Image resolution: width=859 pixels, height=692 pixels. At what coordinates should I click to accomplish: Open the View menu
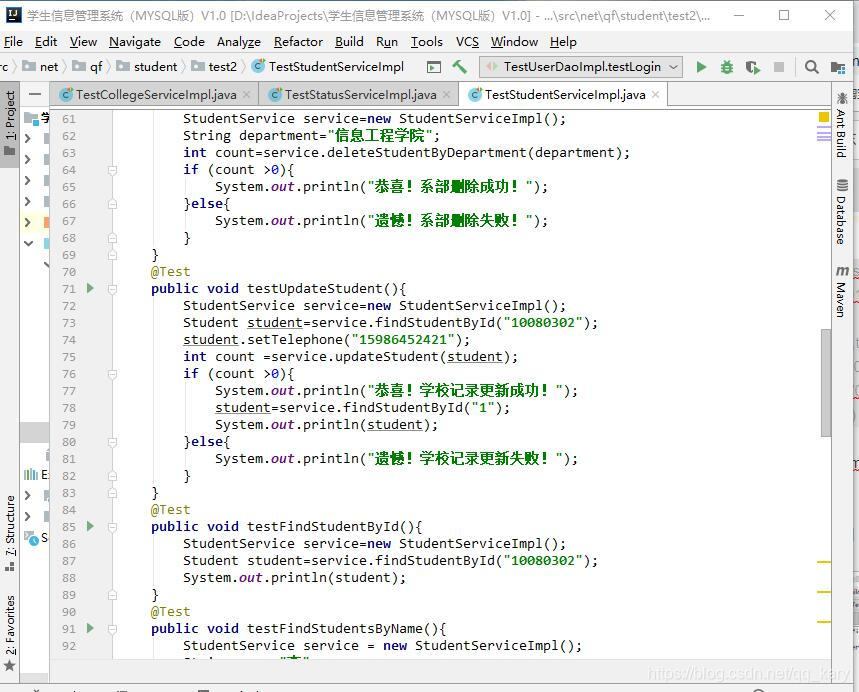pos(83,42)
